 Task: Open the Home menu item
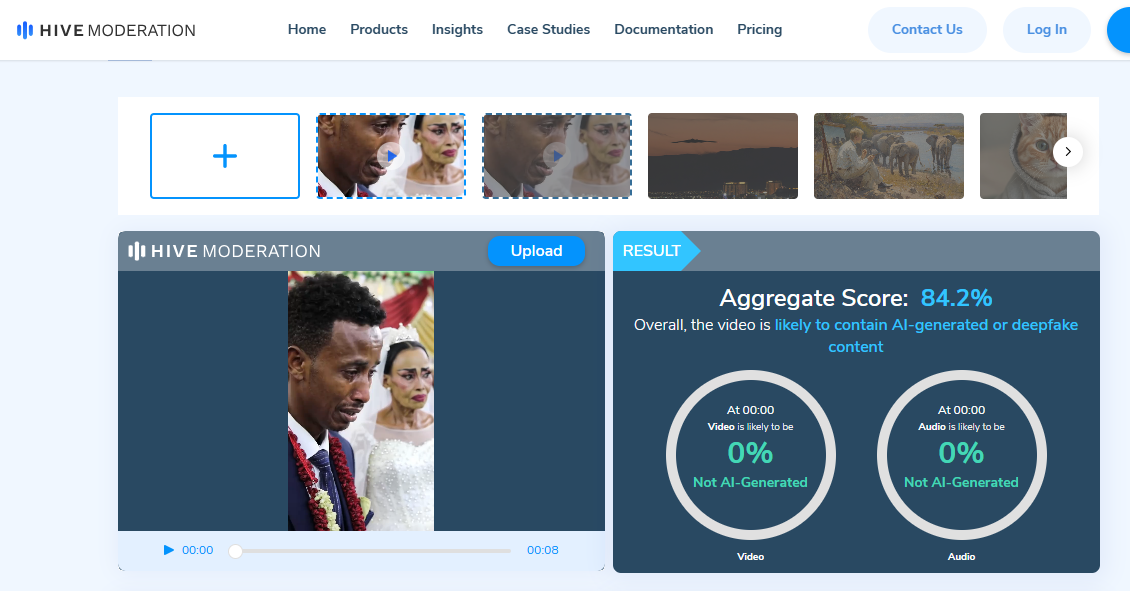[x=307, y=30]
